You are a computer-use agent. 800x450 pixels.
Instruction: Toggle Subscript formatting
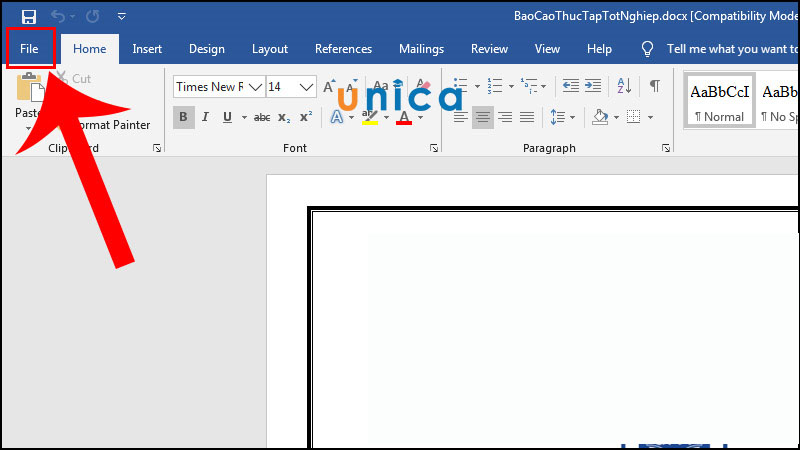click(x=284, y=118)
